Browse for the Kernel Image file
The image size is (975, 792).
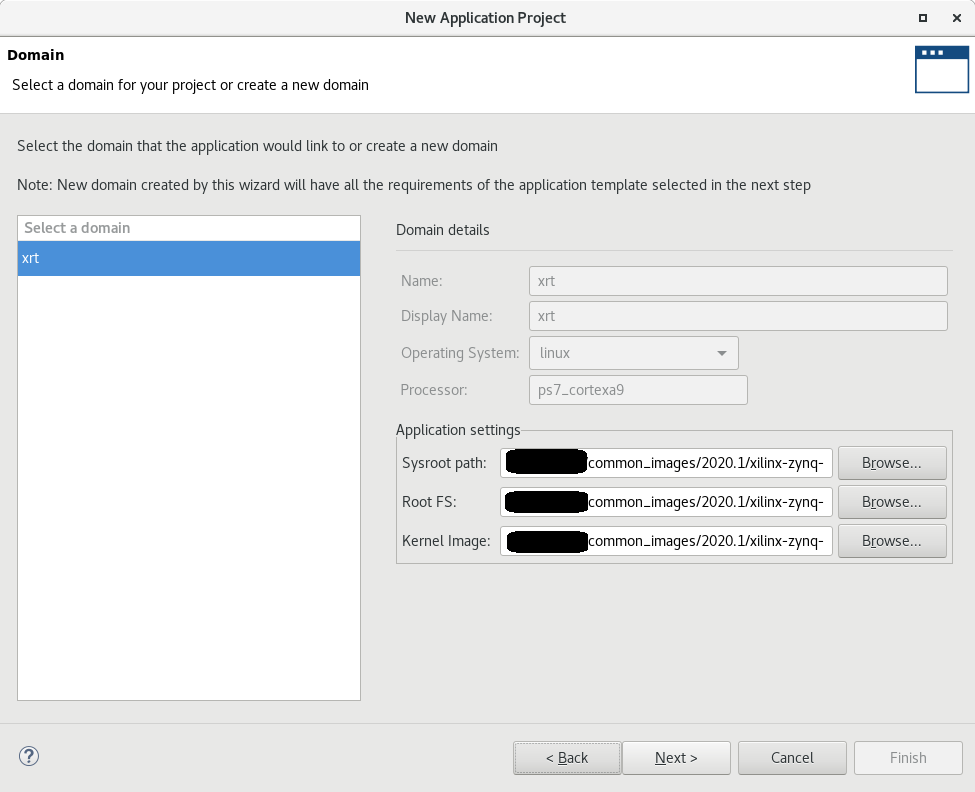pos(891,541)
